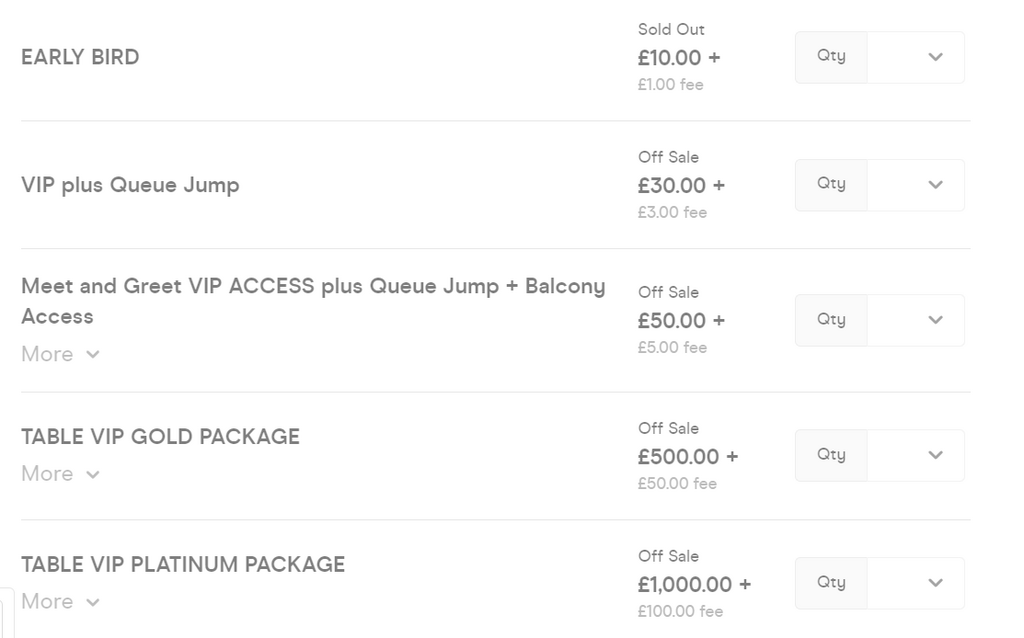Click the TABLE VIP GOLD PACKAGE title
Image resolution: width=1024 pixels, height=638 pixels.
(x=160, y=437)
